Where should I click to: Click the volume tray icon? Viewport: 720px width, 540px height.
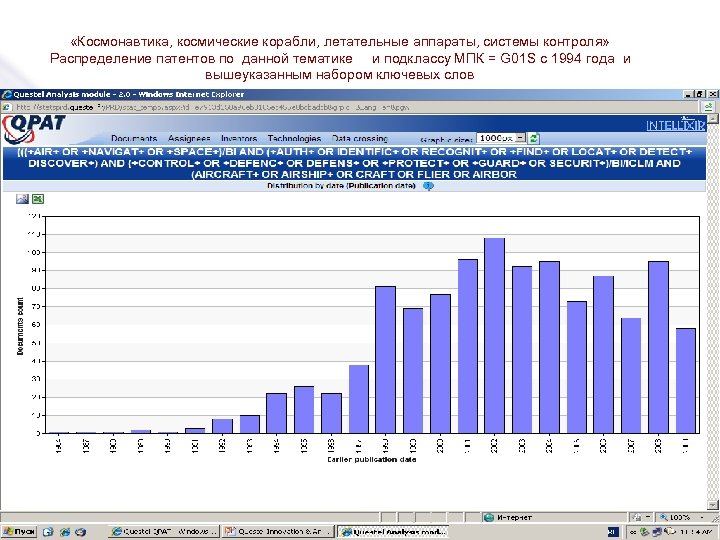669,531
